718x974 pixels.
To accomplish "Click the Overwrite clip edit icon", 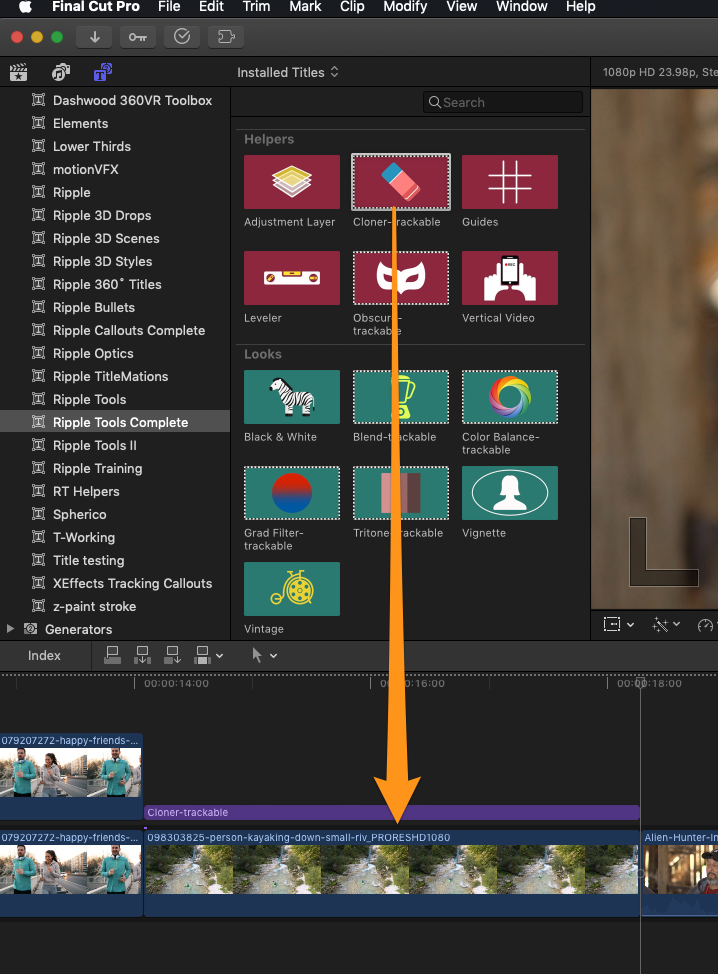I will [202, 655].
